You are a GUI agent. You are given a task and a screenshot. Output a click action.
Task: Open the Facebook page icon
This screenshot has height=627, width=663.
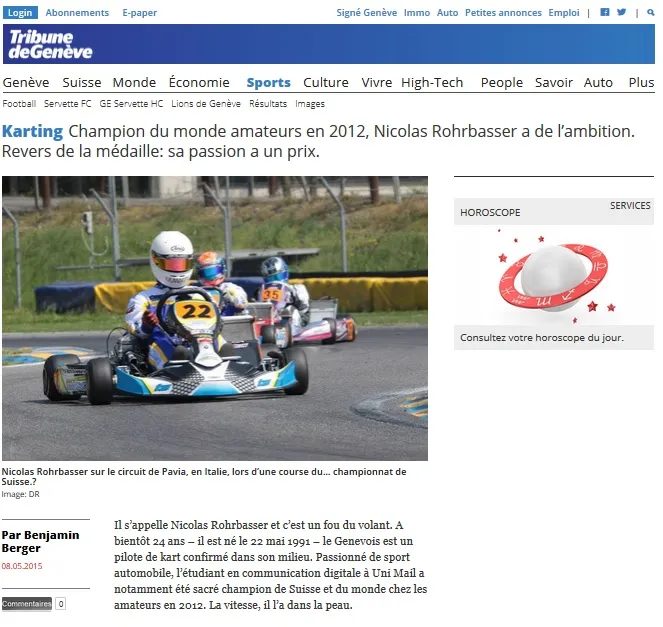coord(605,12)
